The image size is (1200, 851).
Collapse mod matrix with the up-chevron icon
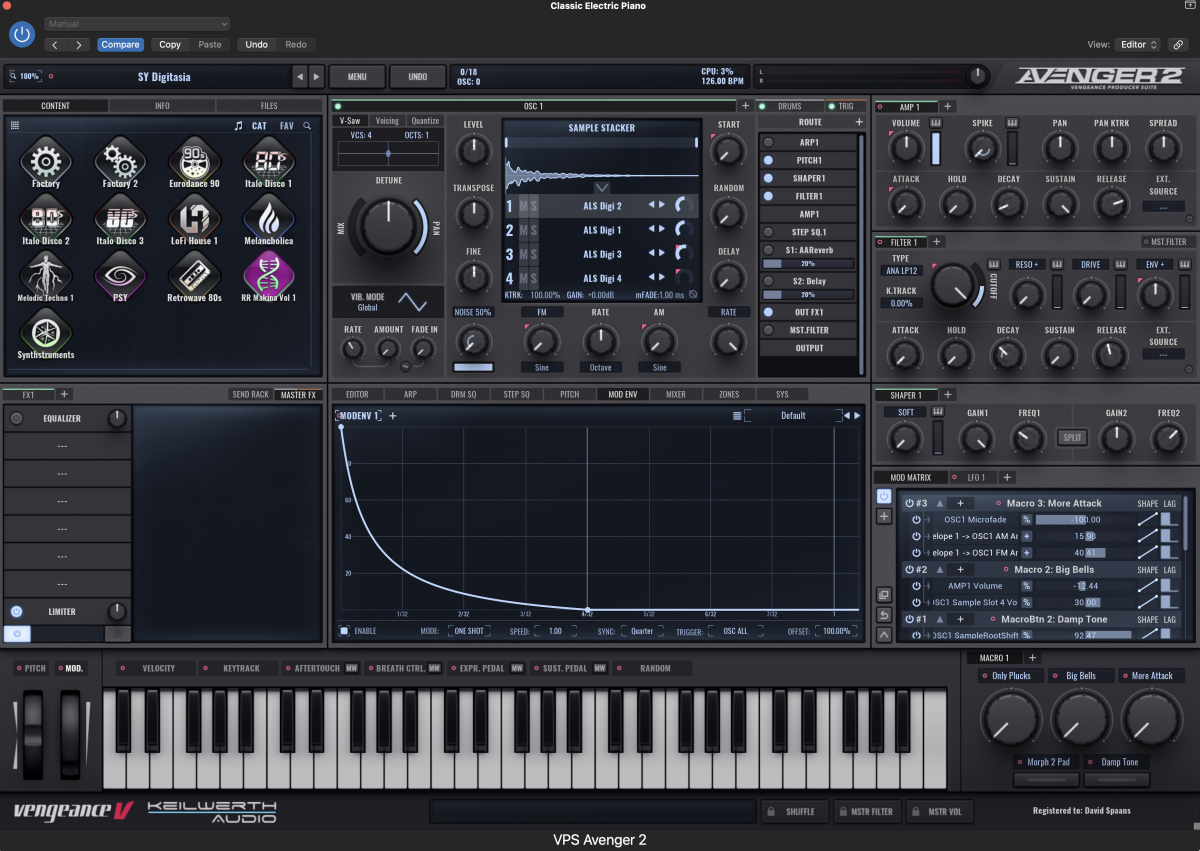884,634
